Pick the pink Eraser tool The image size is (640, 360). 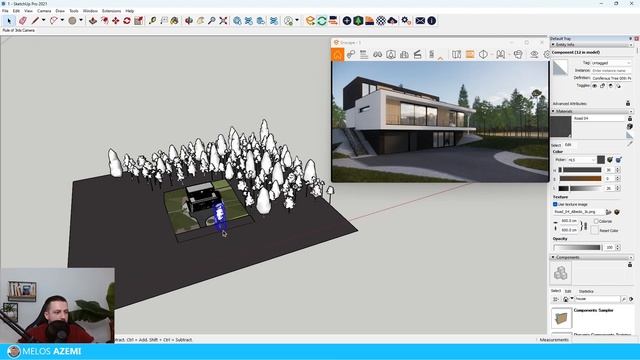point(22,20)
